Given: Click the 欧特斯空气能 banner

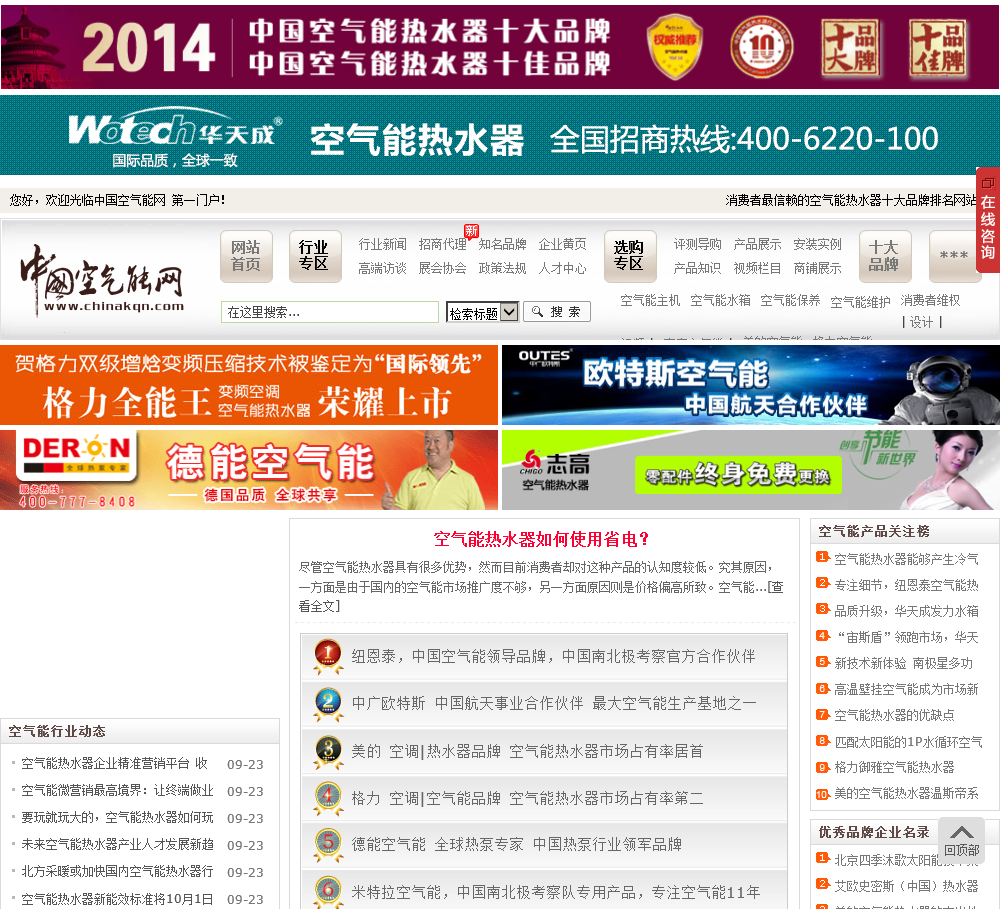Looking at the screenshot, I should (751, 385).
